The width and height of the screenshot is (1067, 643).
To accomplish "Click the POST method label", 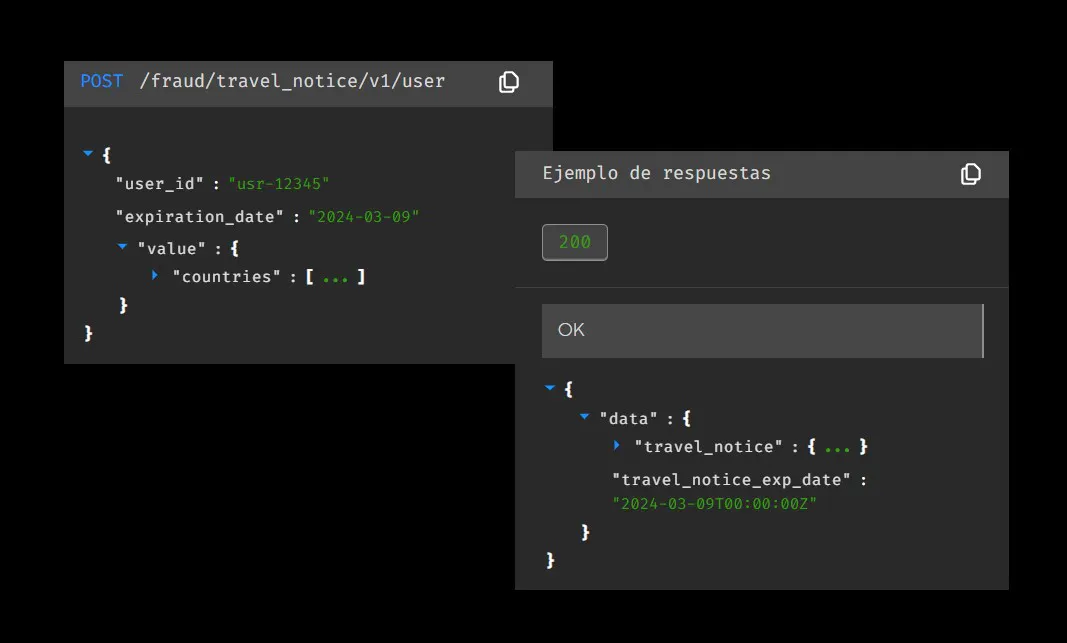I will point(101,81).
